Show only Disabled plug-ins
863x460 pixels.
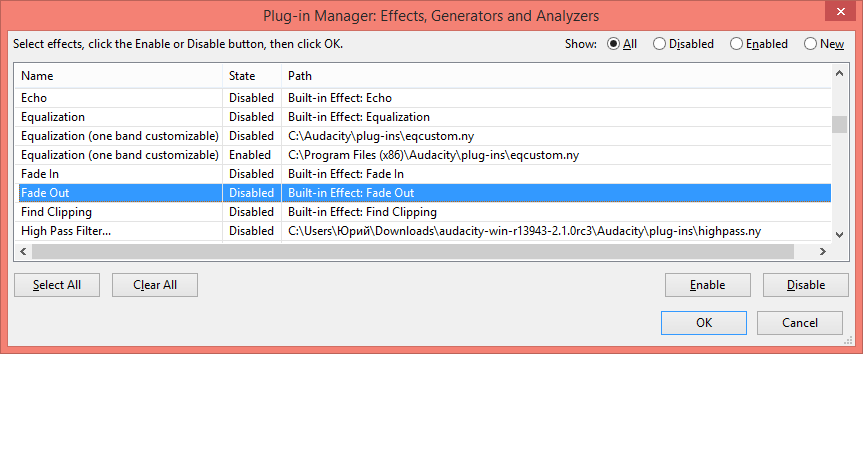659,44
